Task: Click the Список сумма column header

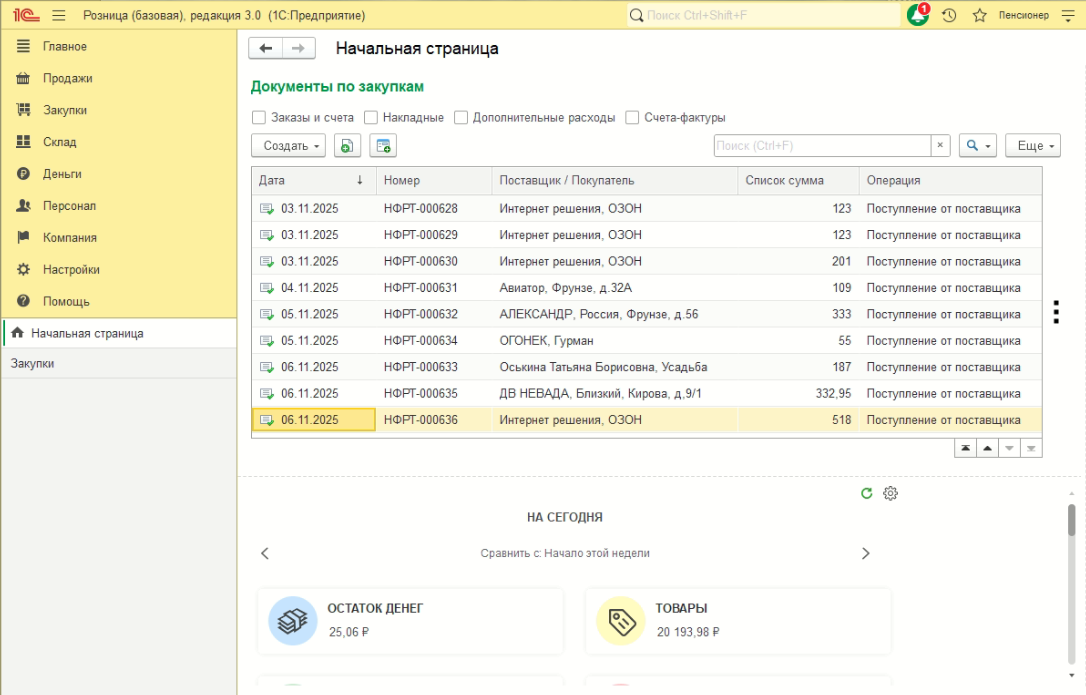Action: pyautogui.click(x=799, y=180)
